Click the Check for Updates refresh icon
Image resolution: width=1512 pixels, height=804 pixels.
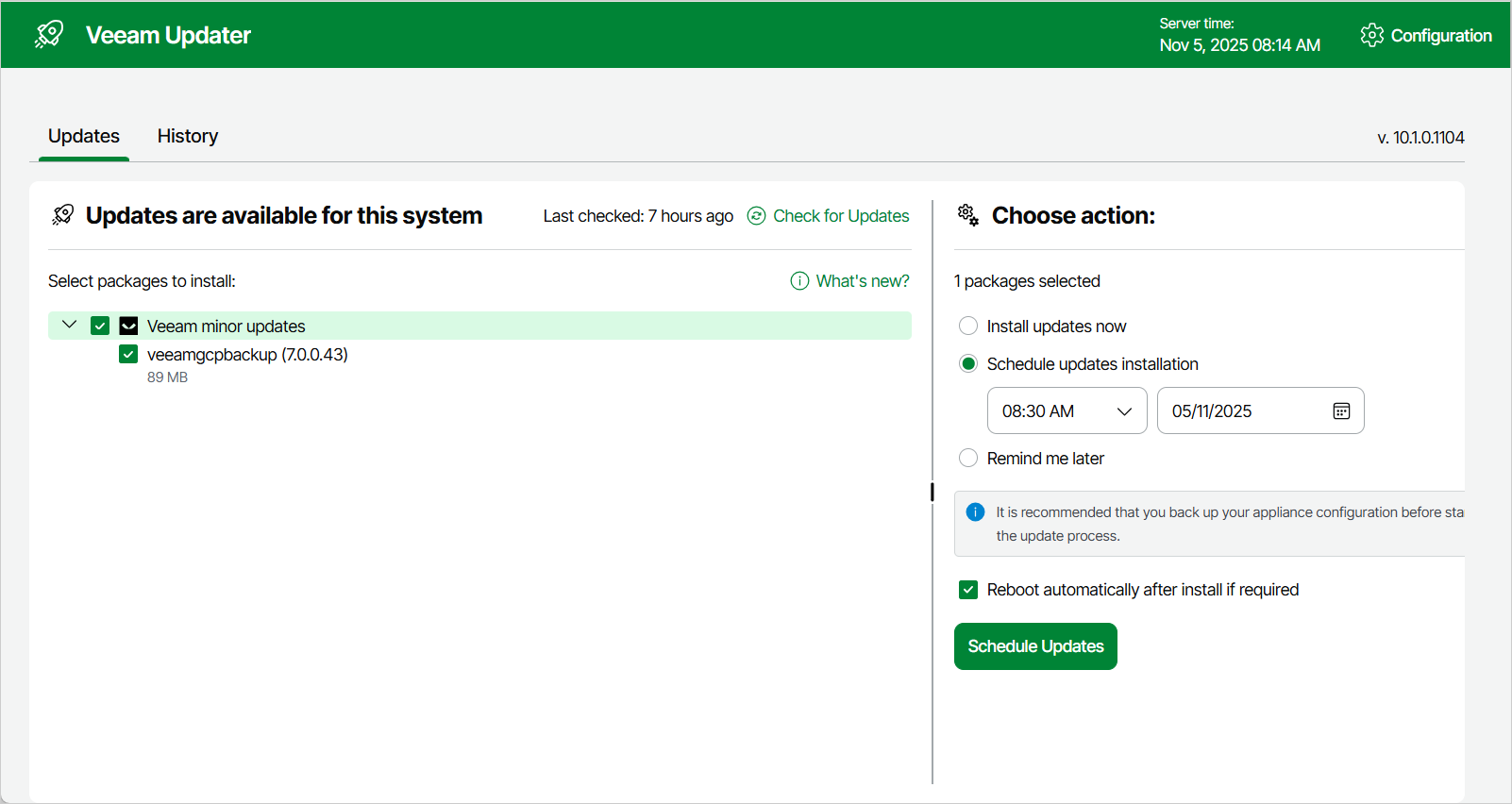(756, 216)
